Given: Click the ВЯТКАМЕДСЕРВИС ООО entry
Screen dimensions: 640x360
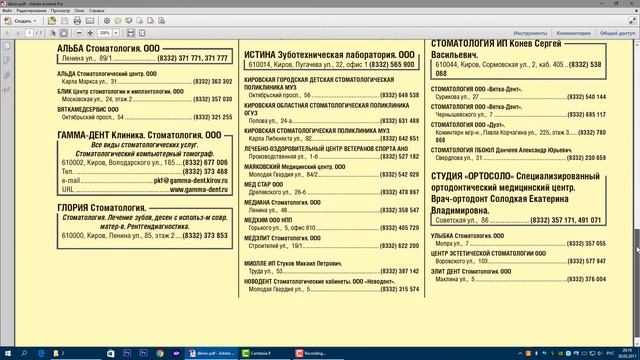Looking at the screenshot, I should click(x=88, y=109).
